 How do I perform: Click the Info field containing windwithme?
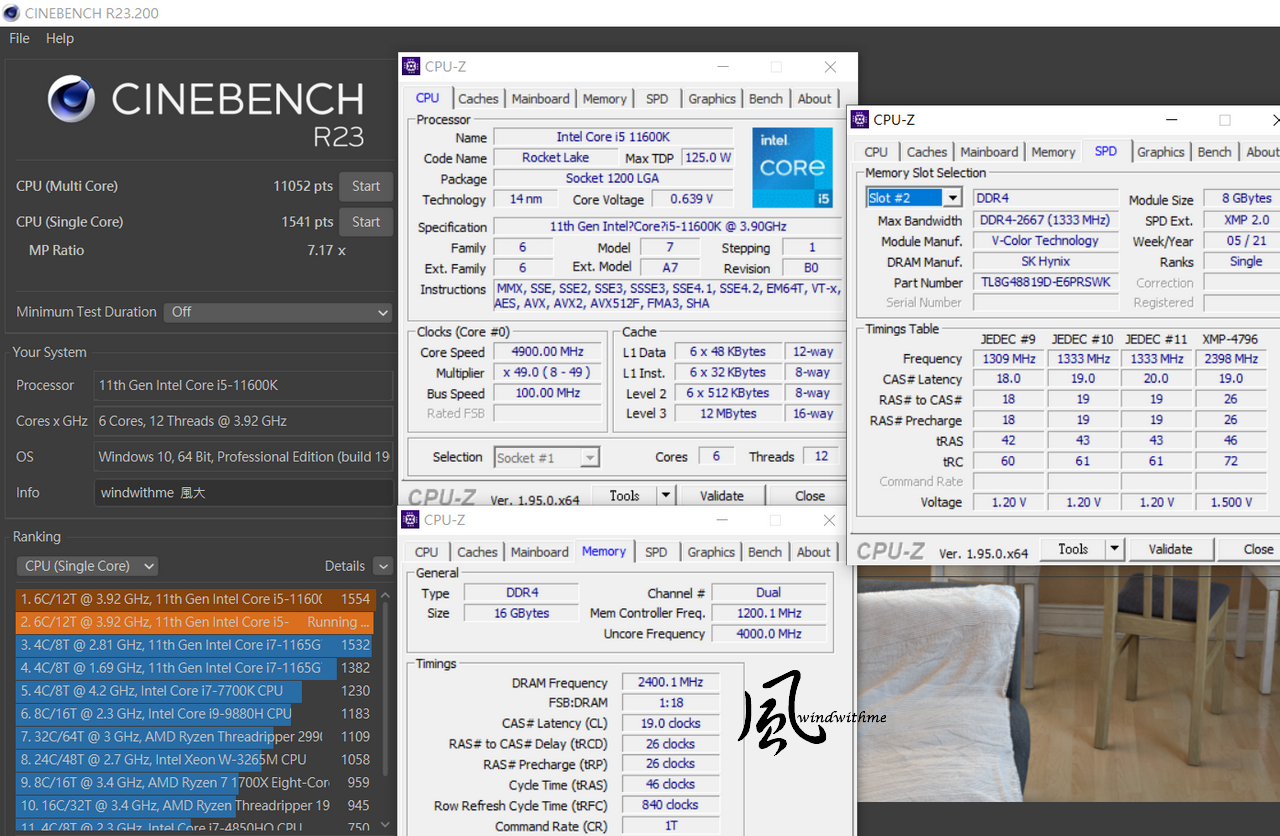pyautogui.click(x=244, y=492)
